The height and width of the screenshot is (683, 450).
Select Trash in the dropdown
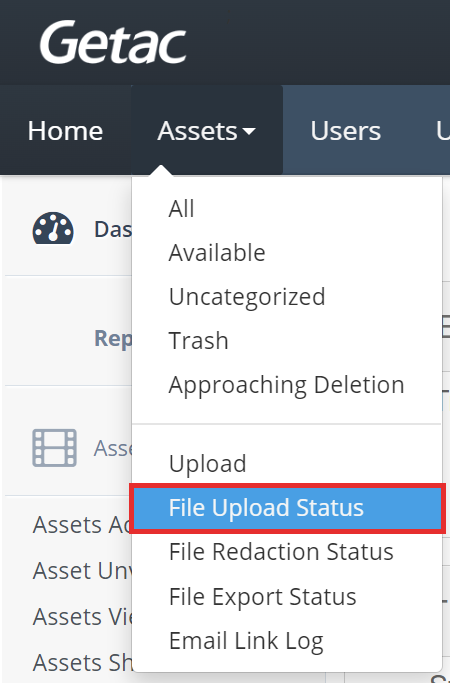coord(198,341)
